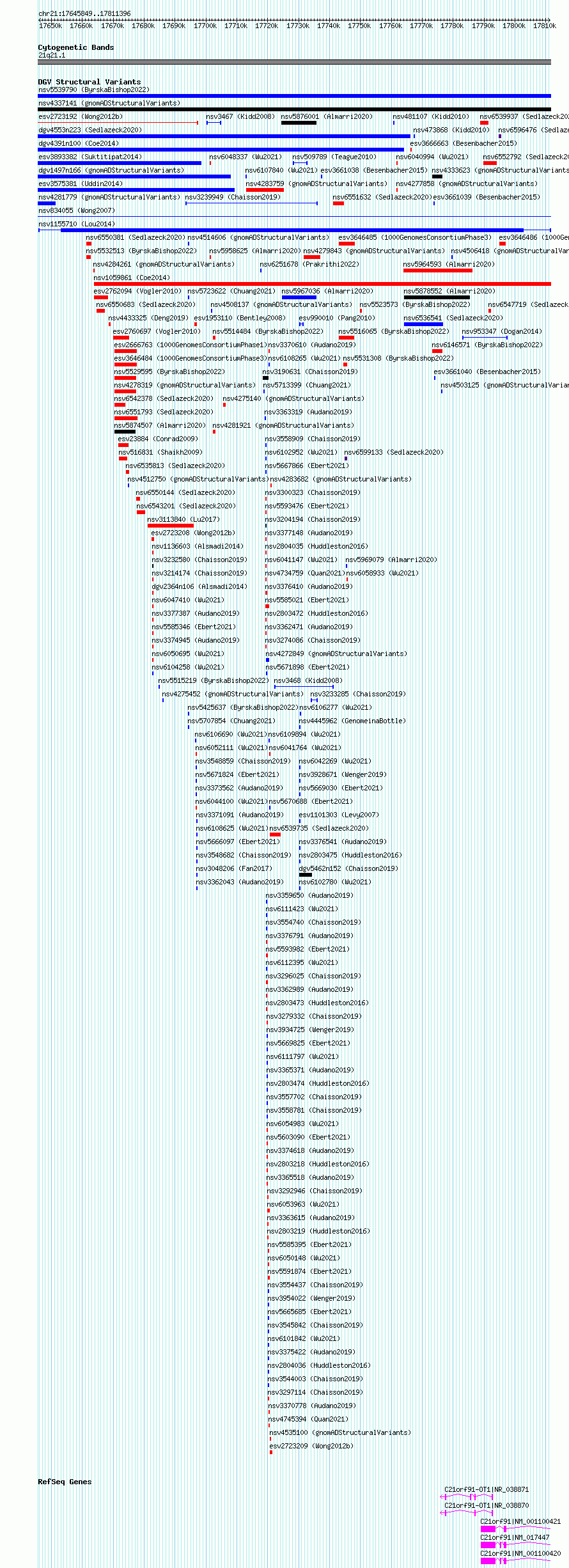Click the chr21:17645849..17811396 coordinate label
This screenshot has height=1568, width=569.
(x=84, y=13)
